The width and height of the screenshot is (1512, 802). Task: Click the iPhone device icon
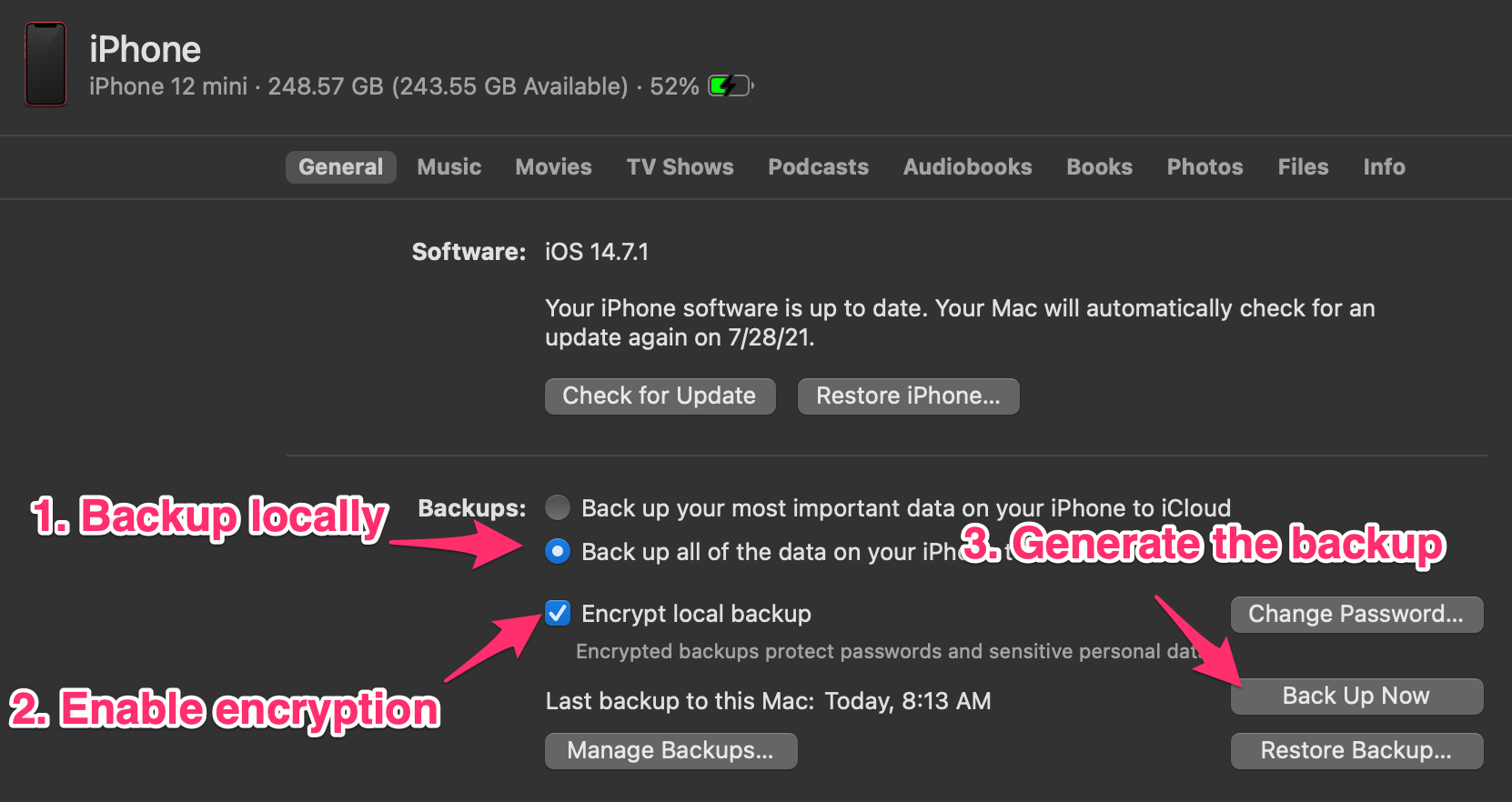pyautogui.click(x=45, y=65)
